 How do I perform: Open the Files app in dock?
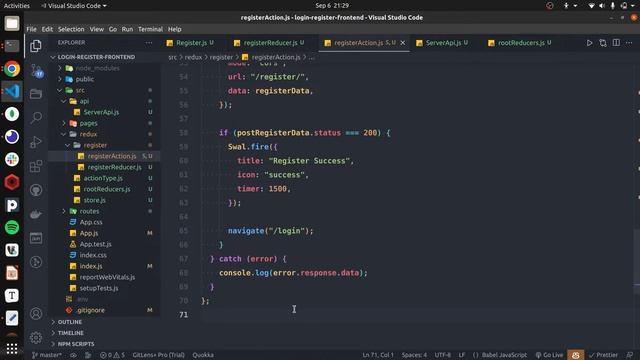point(12,24)
